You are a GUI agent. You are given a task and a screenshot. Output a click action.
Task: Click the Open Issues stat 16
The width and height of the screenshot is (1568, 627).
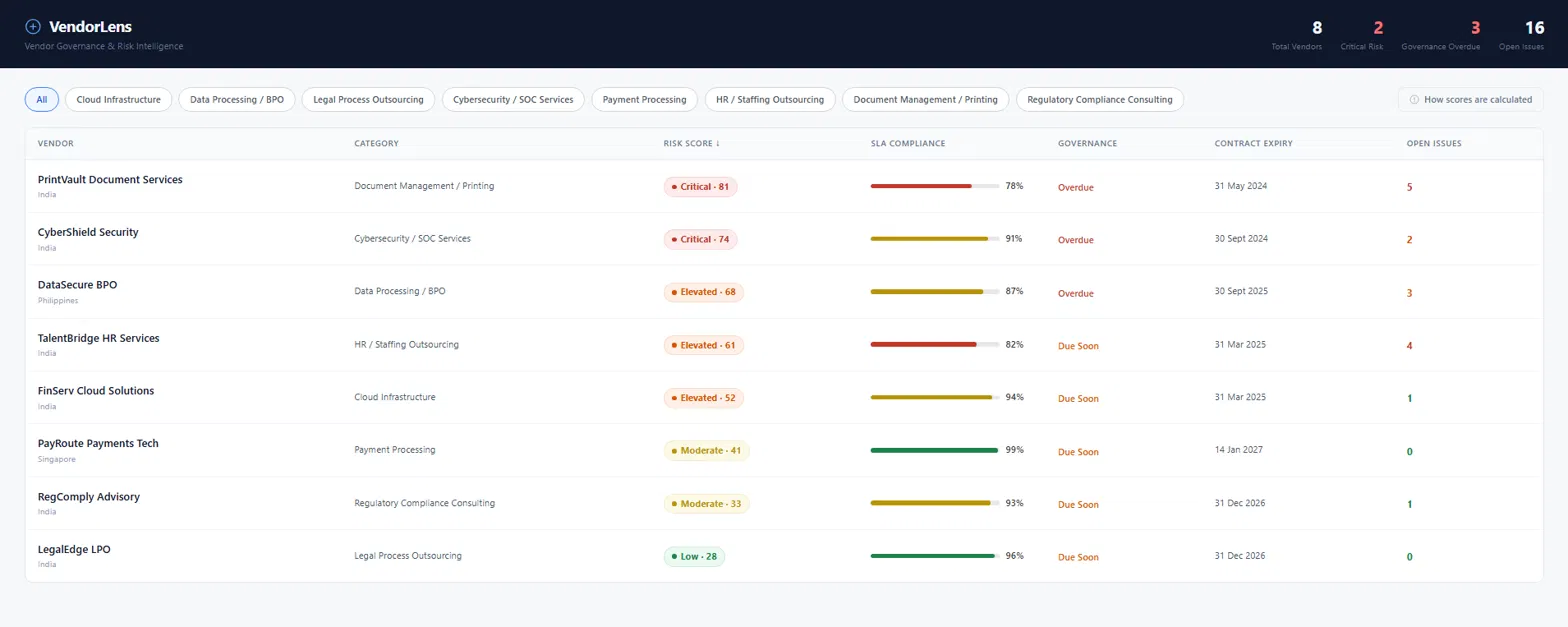click(x=1534, y=28)
